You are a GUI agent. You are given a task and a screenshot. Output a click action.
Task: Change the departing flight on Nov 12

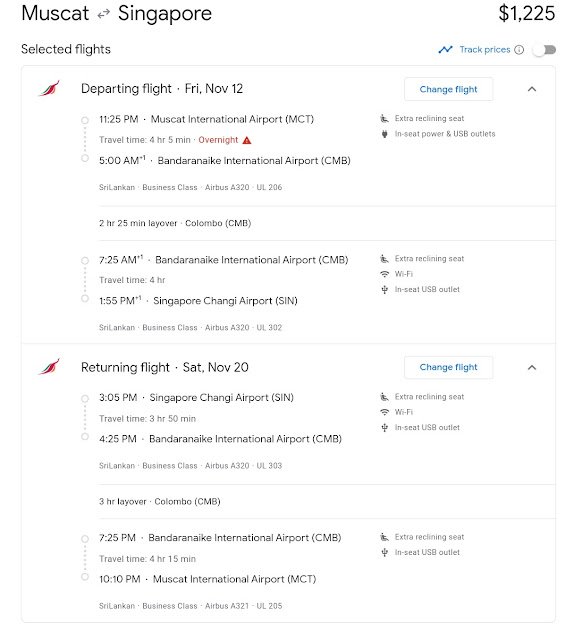tap(448, 89)
